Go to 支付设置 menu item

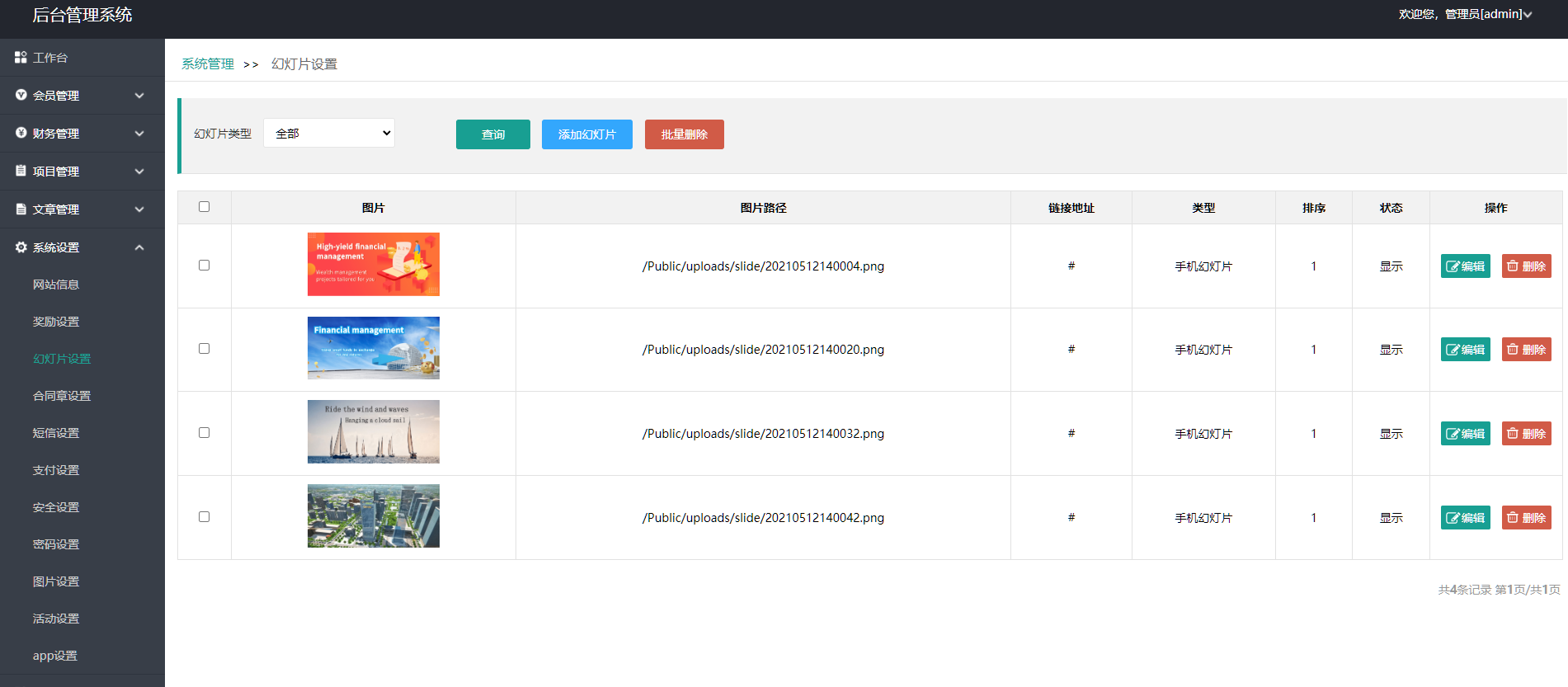coord(56,470)
